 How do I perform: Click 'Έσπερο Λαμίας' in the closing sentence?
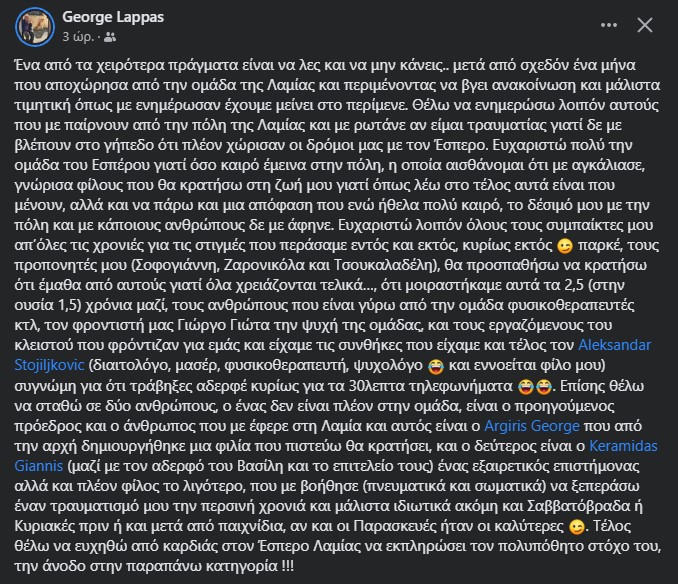pos(308,546)
